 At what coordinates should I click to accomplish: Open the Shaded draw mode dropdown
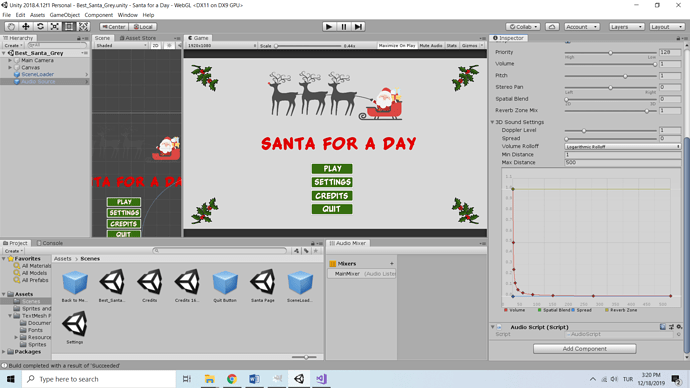click(x=121, y=45)
